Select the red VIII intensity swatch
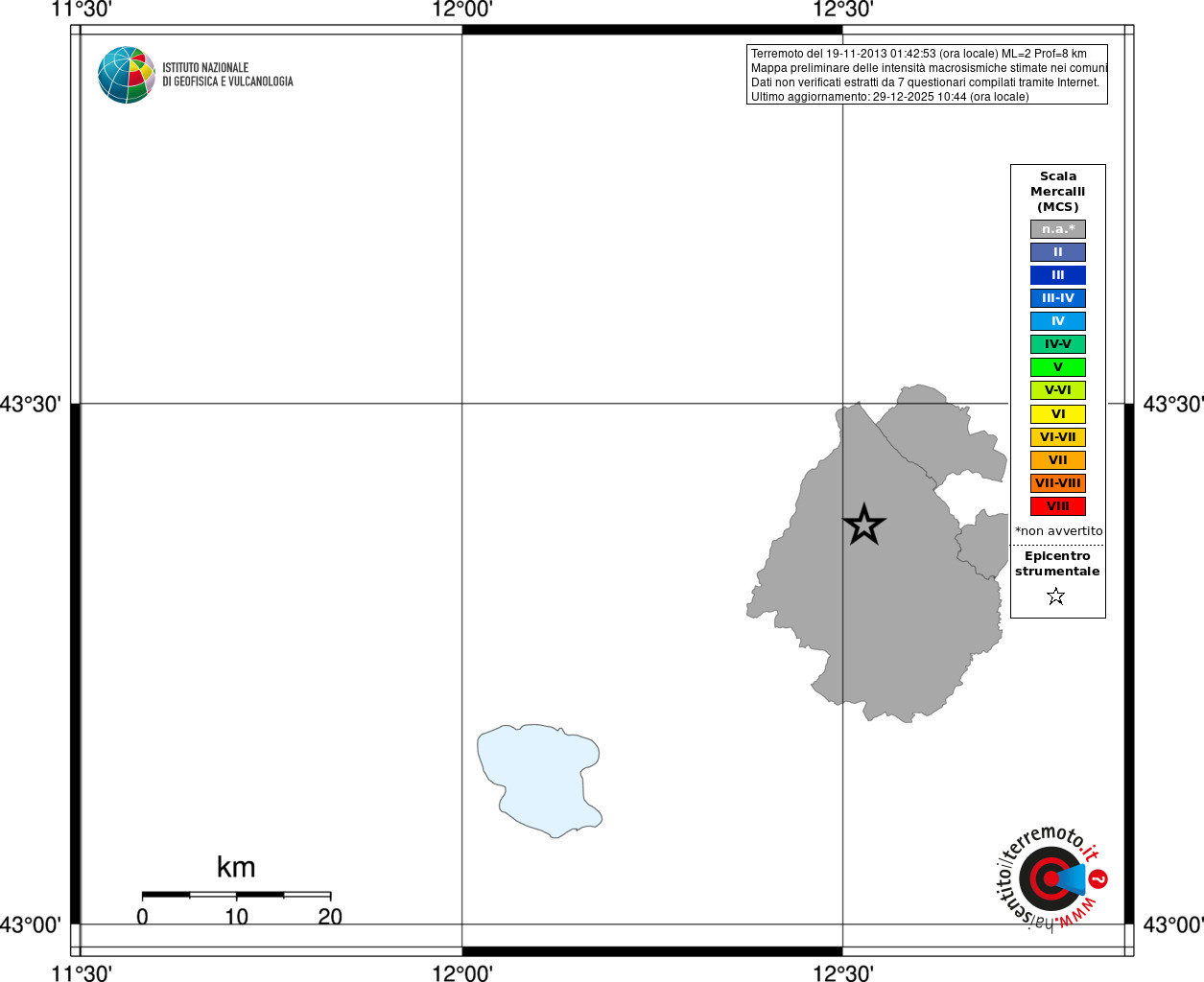 tap(1058, 506)
